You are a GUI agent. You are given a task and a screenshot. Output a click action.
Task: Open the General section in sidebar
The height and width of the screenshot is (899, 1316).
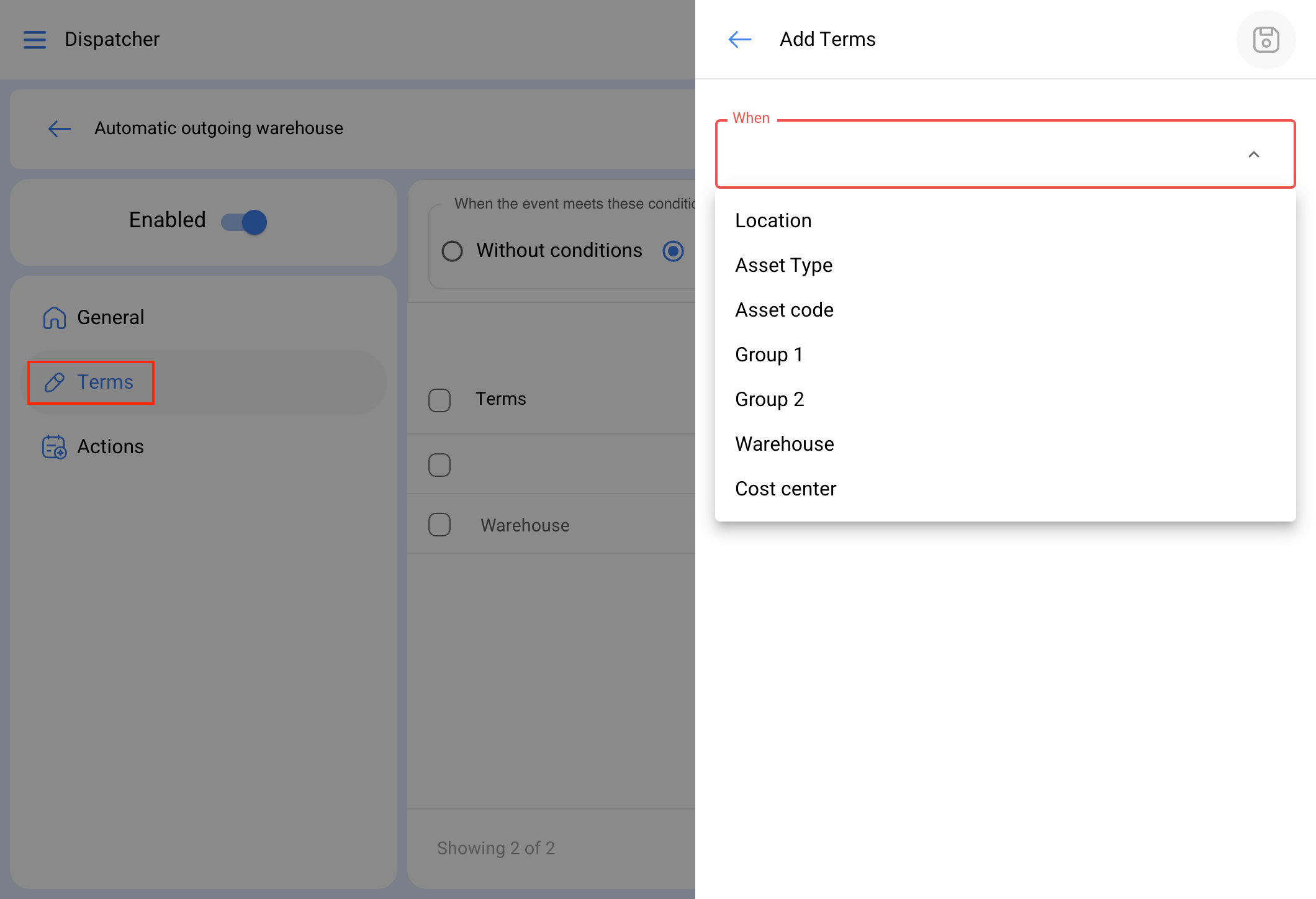[x=204, y=318]
